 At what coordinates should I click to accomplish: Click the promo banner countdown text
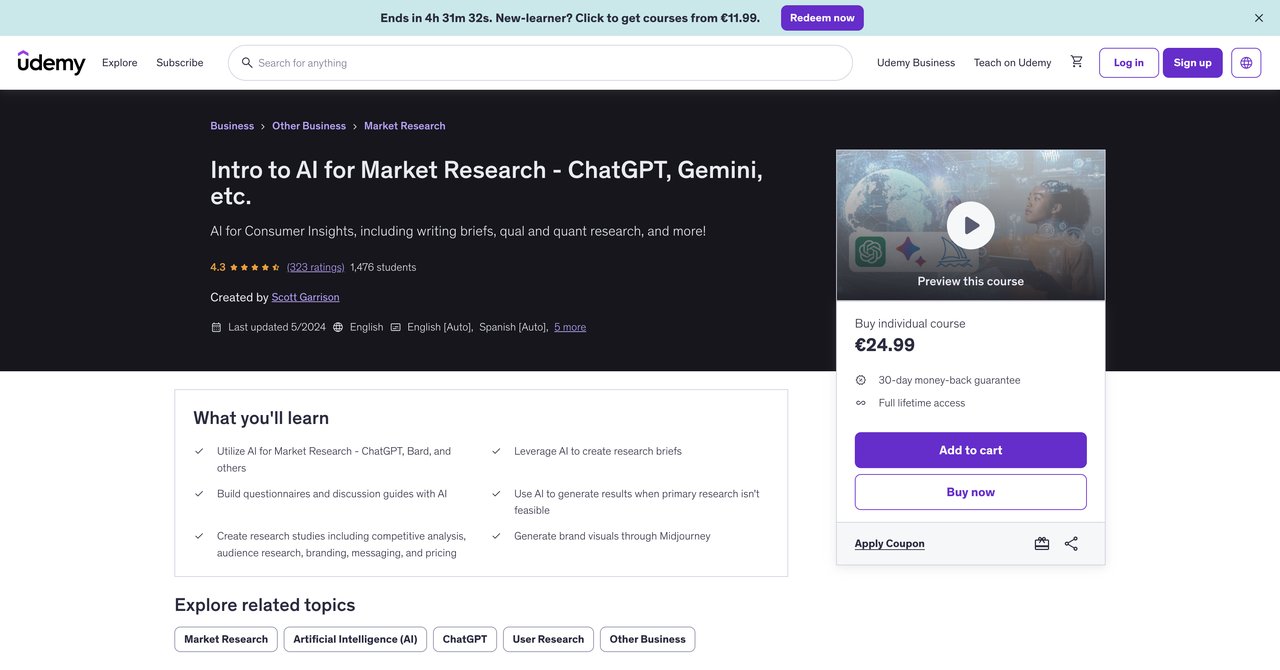point(570,18)
